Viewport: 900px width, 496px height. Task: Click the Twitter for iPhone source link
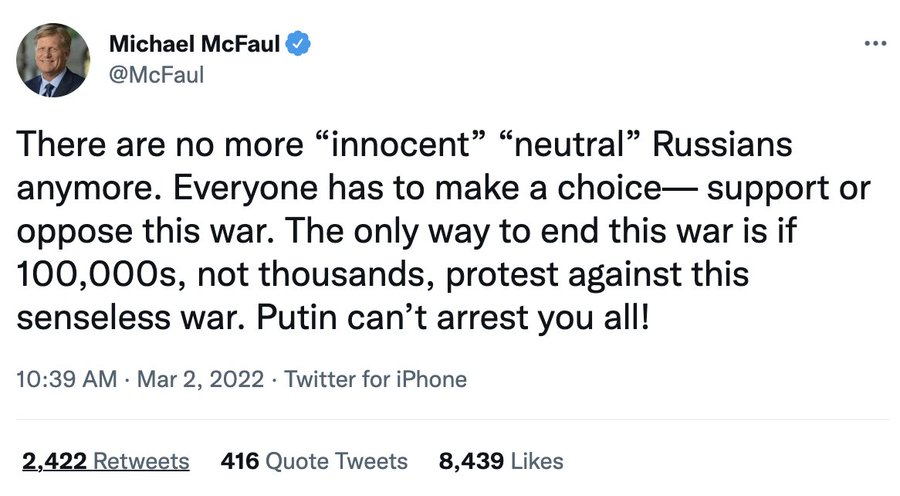pos(375,379)
